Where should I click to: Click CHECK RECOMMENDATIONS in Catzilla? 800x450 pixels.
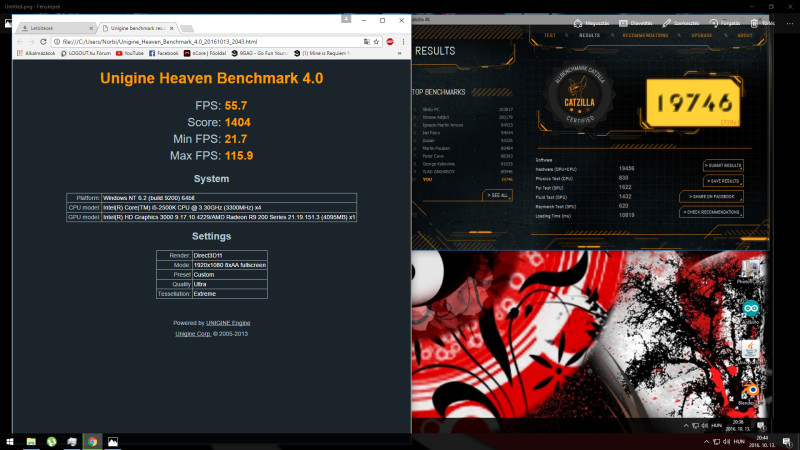[711, 212]
